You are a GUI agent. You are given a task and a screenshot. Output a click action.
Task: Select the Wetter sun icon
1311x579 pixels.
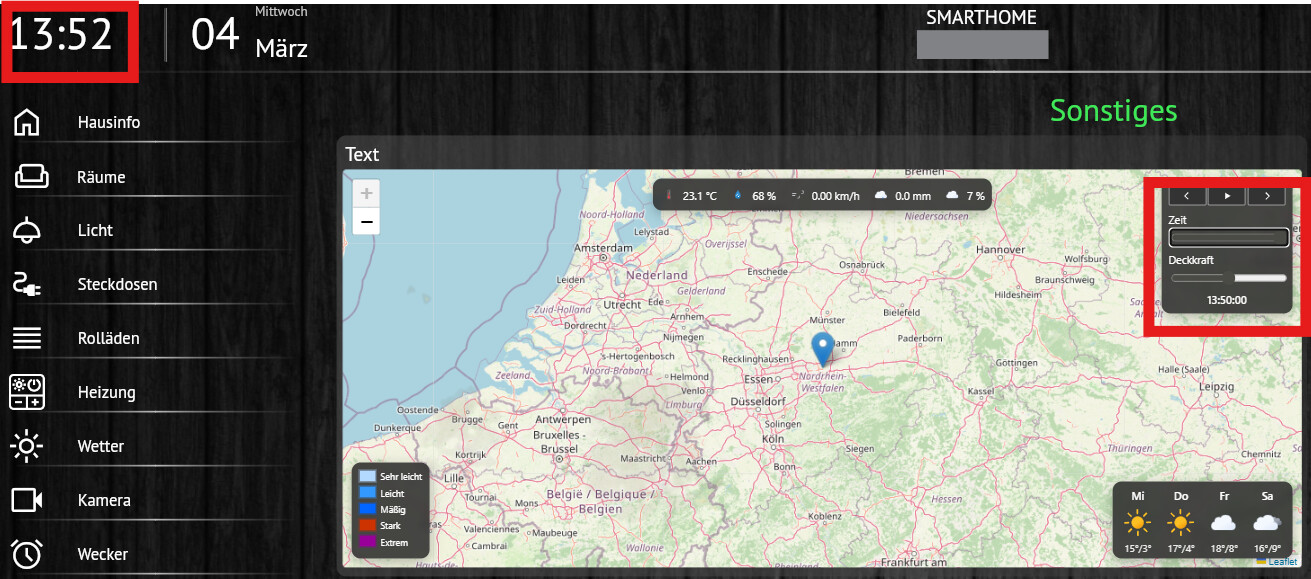click(x=26, y=446)
